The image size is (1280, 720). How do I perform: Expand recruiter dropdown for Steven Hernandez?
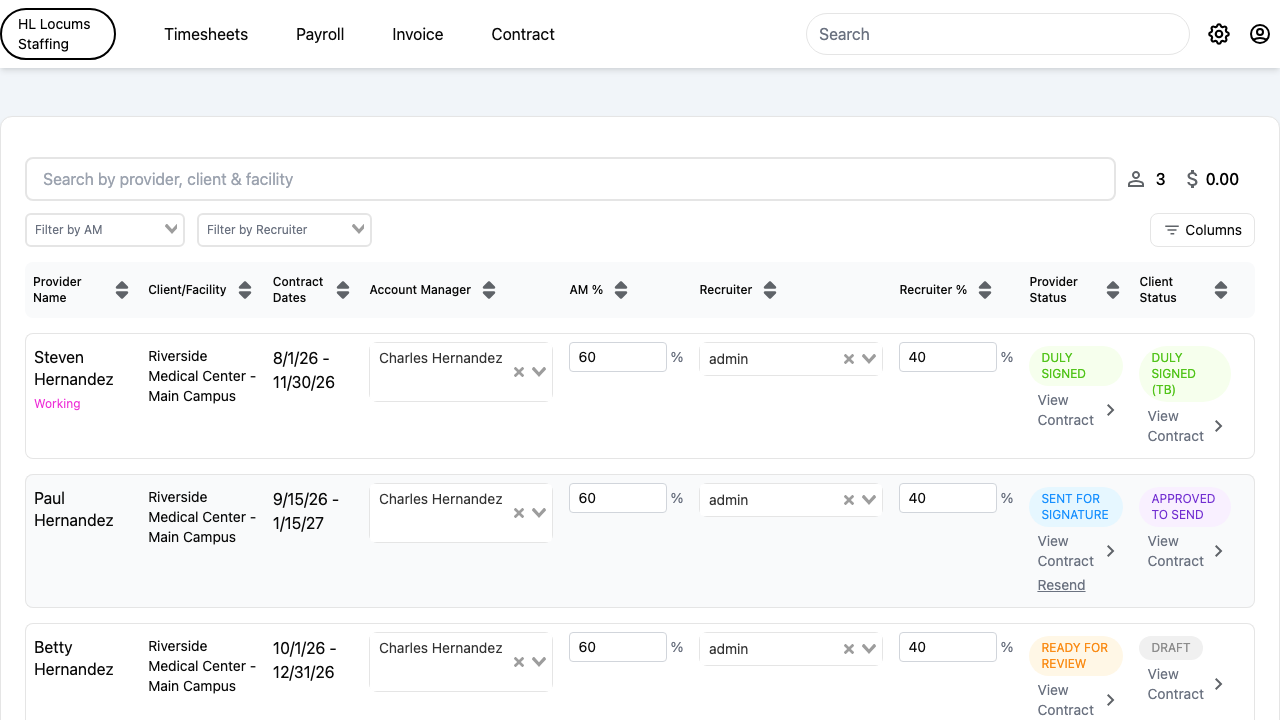click(x=869, y=359)
